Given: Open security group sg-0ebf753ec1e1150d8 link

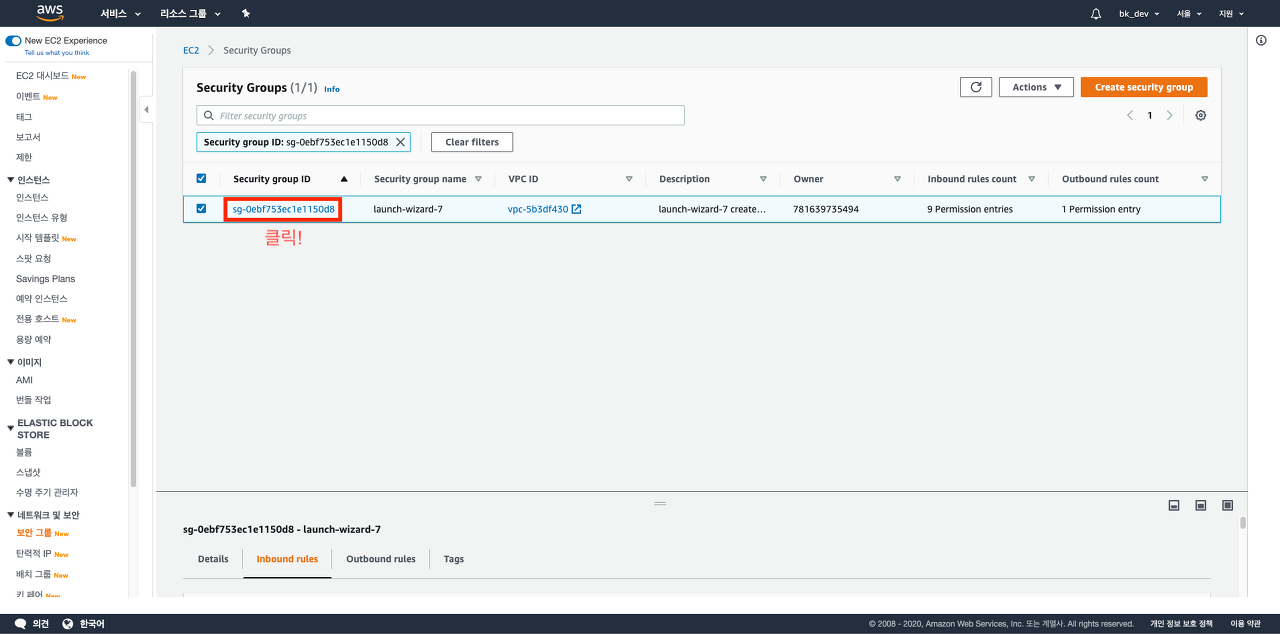Looking at the screenshot, I should [x=283, y=209].
